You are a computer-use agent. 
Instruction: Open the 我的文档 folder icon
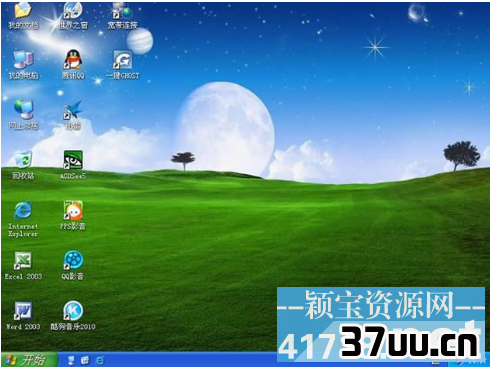coord(23,11)
